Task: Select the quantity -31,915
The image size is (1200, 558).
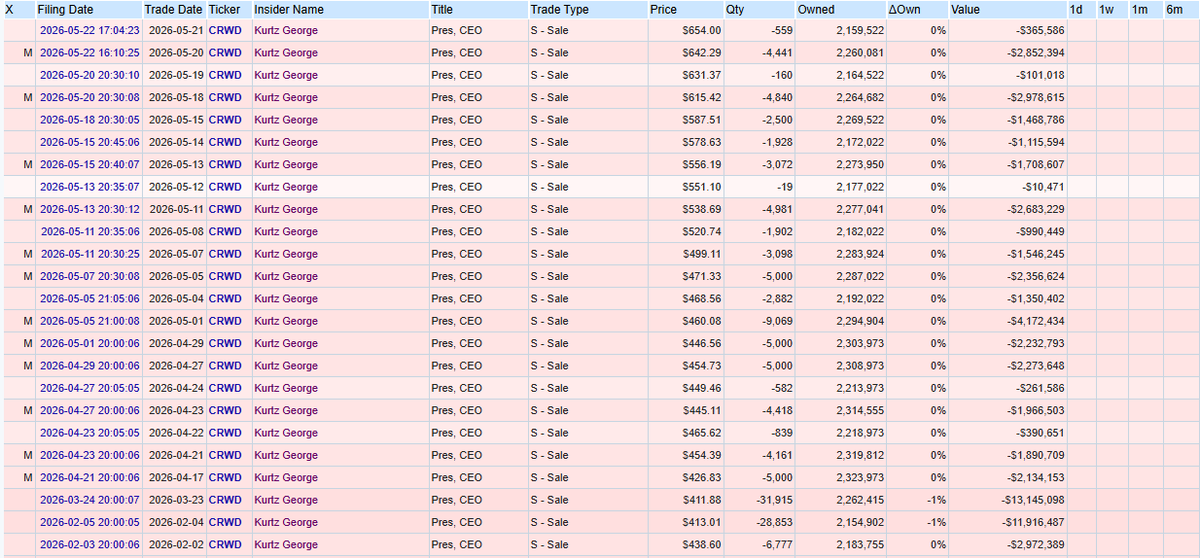Action: (773, 501)
